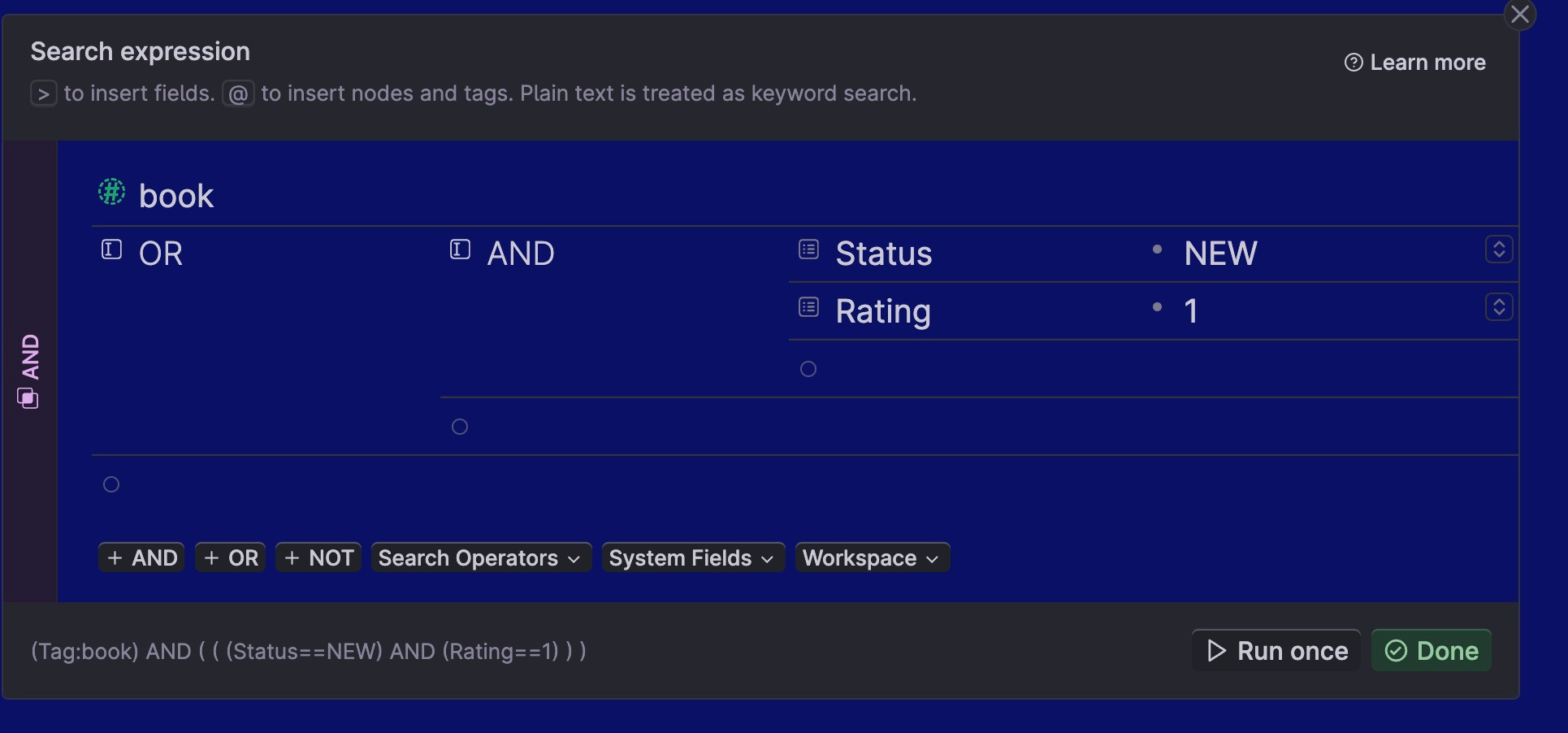Click the field icon beside the AND operator

[x=459, y=250]
